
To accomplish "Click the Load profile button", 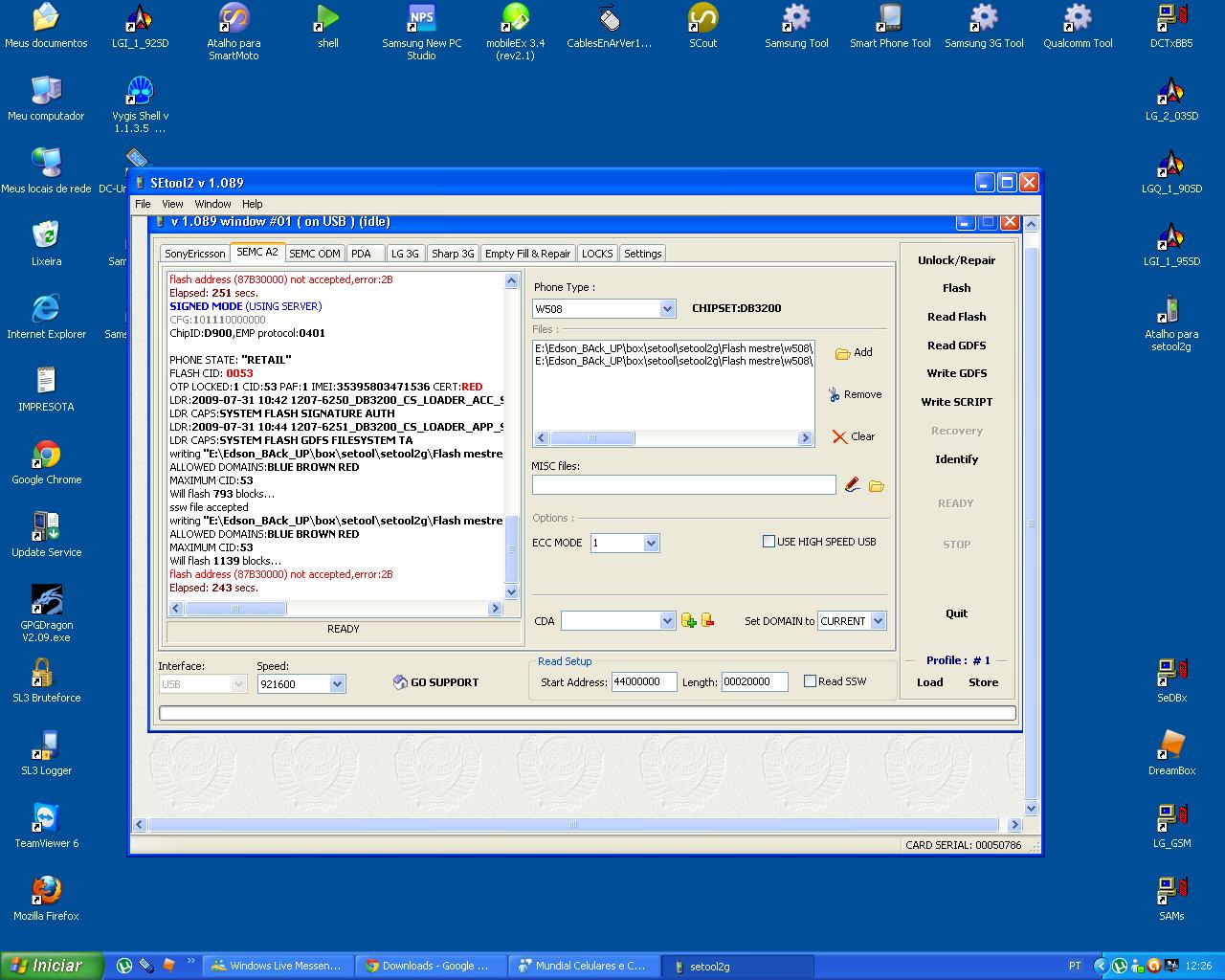I will pos(929,682).
